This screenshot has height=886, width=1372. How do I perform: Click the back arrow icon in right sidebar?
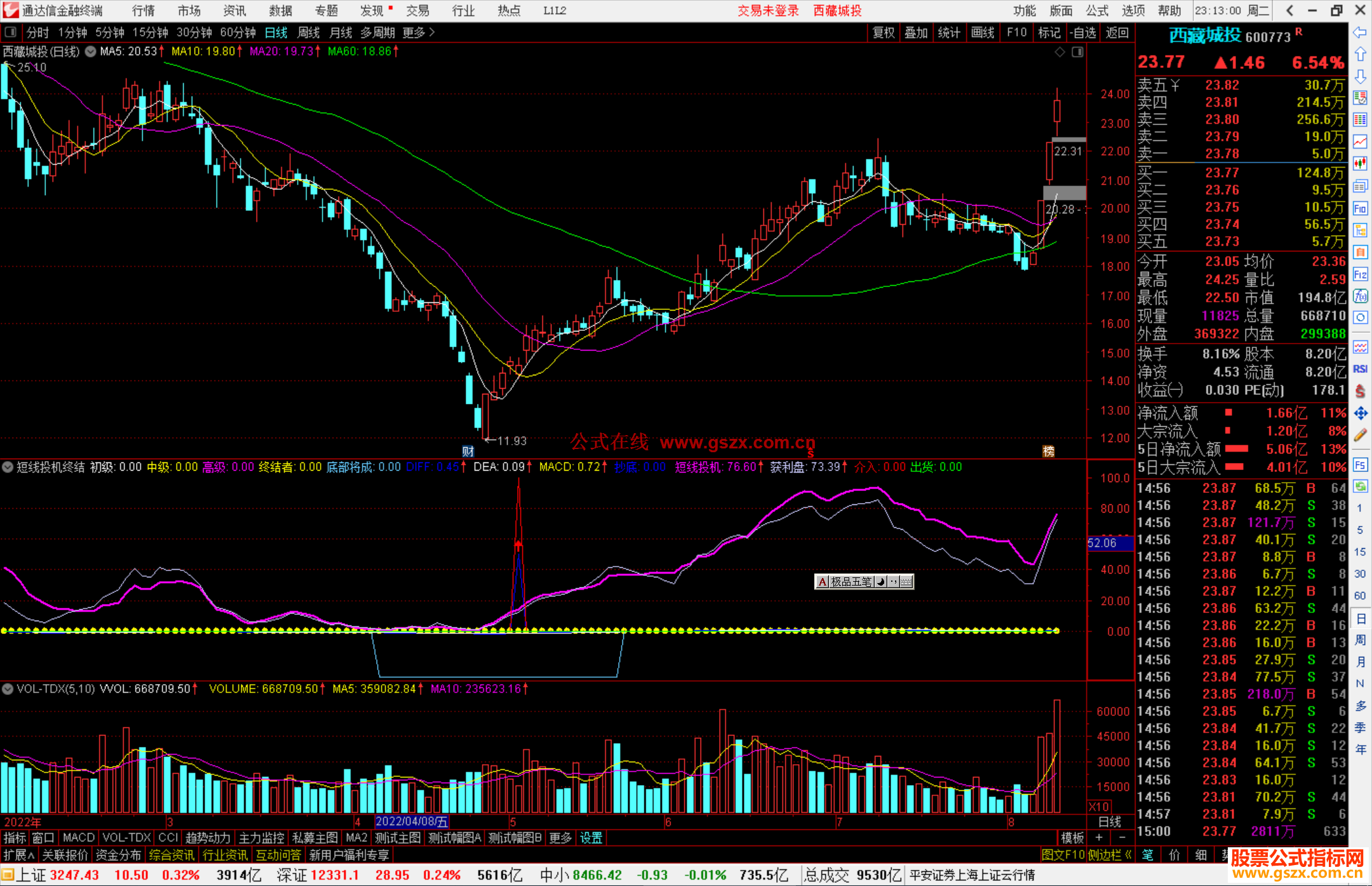click(x=1360, y=32)
